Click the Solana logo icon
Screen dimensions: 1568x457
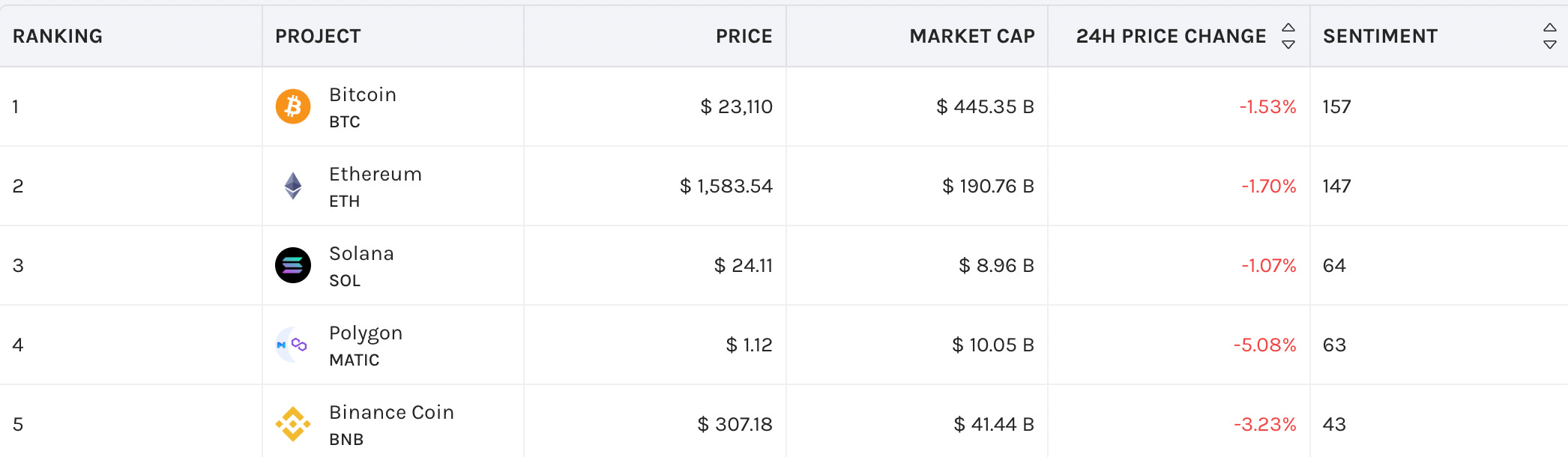pyautogui.click(x=293, y=265)
